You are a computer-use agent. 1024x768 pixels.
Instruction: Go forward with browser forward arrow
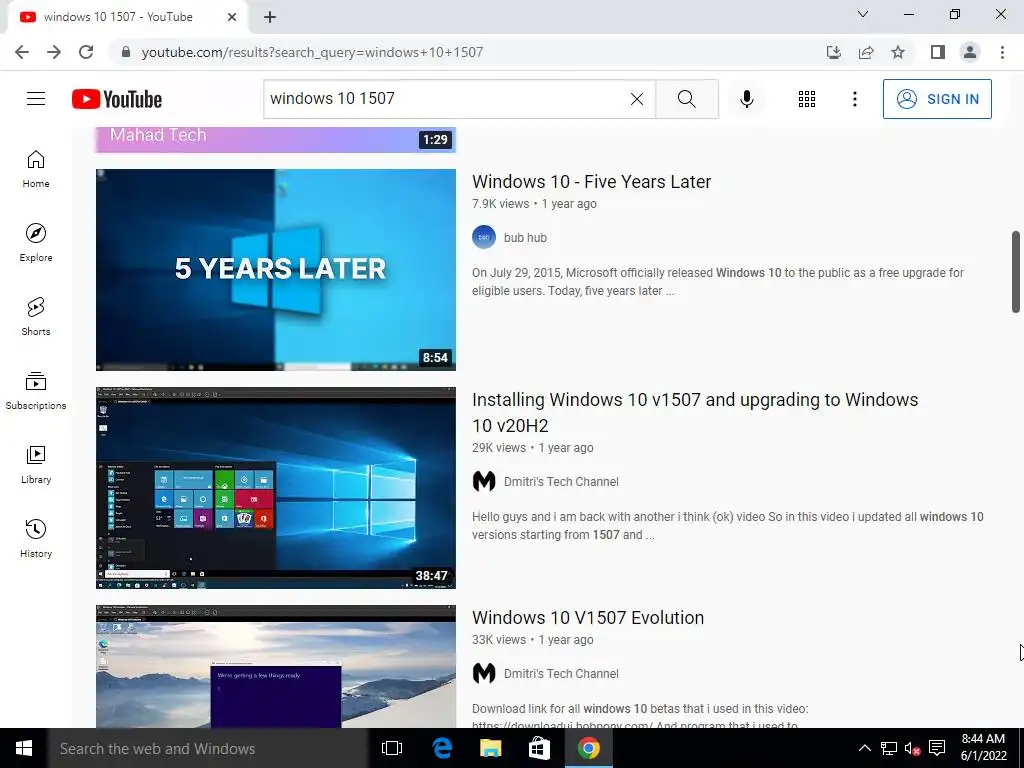point(54,52)
